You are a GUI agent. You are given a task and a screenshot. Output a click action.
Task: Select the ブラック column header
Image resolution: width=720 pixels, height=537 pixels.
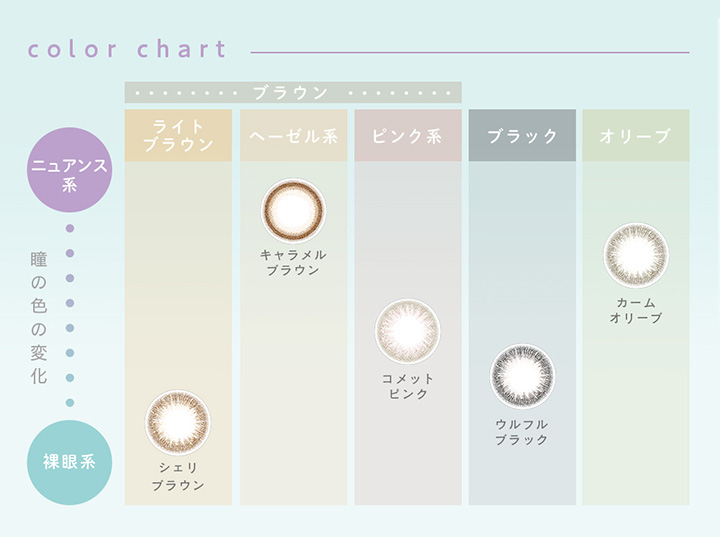coord(522,135)
